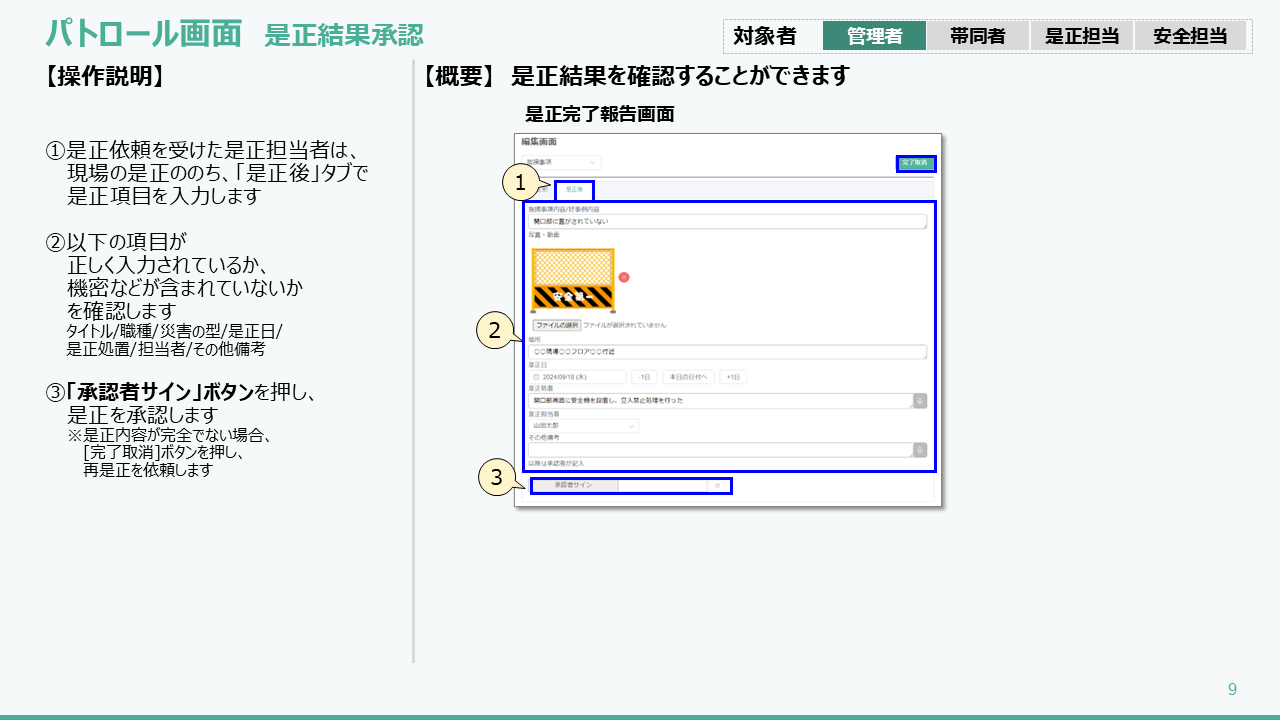Click calendar icon in 是正日 date field

click(x=536, y=377)
